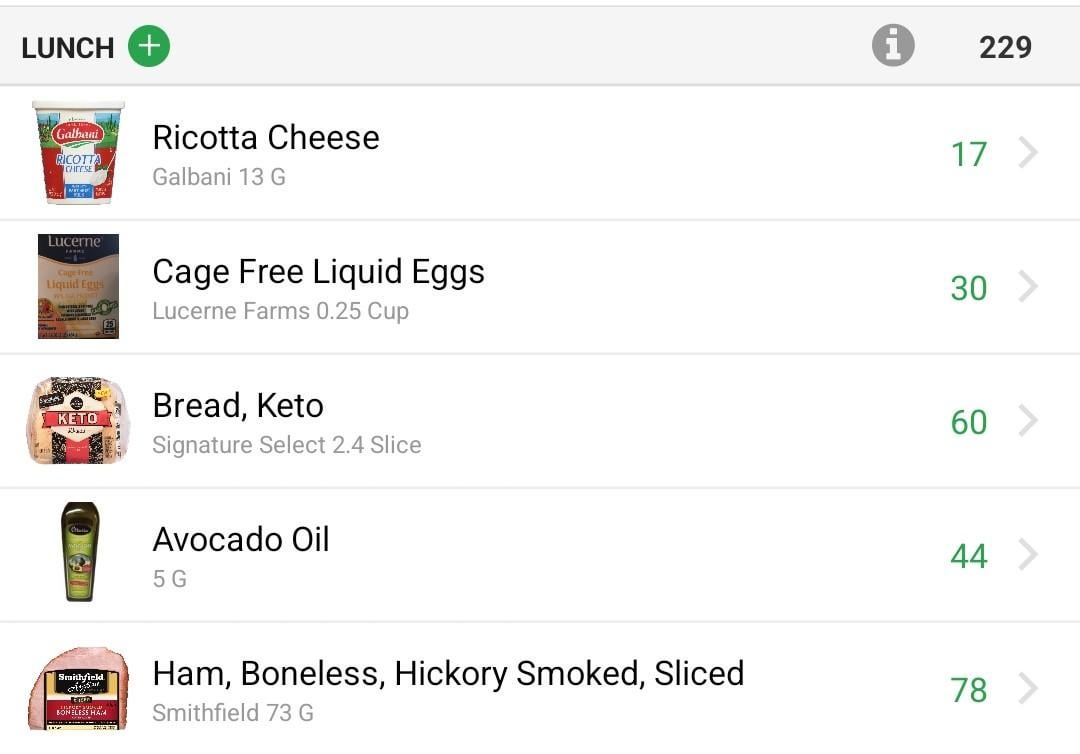
Task: Expand Ricotta Cheese details chevron
Action: [x=1028, y=152]
